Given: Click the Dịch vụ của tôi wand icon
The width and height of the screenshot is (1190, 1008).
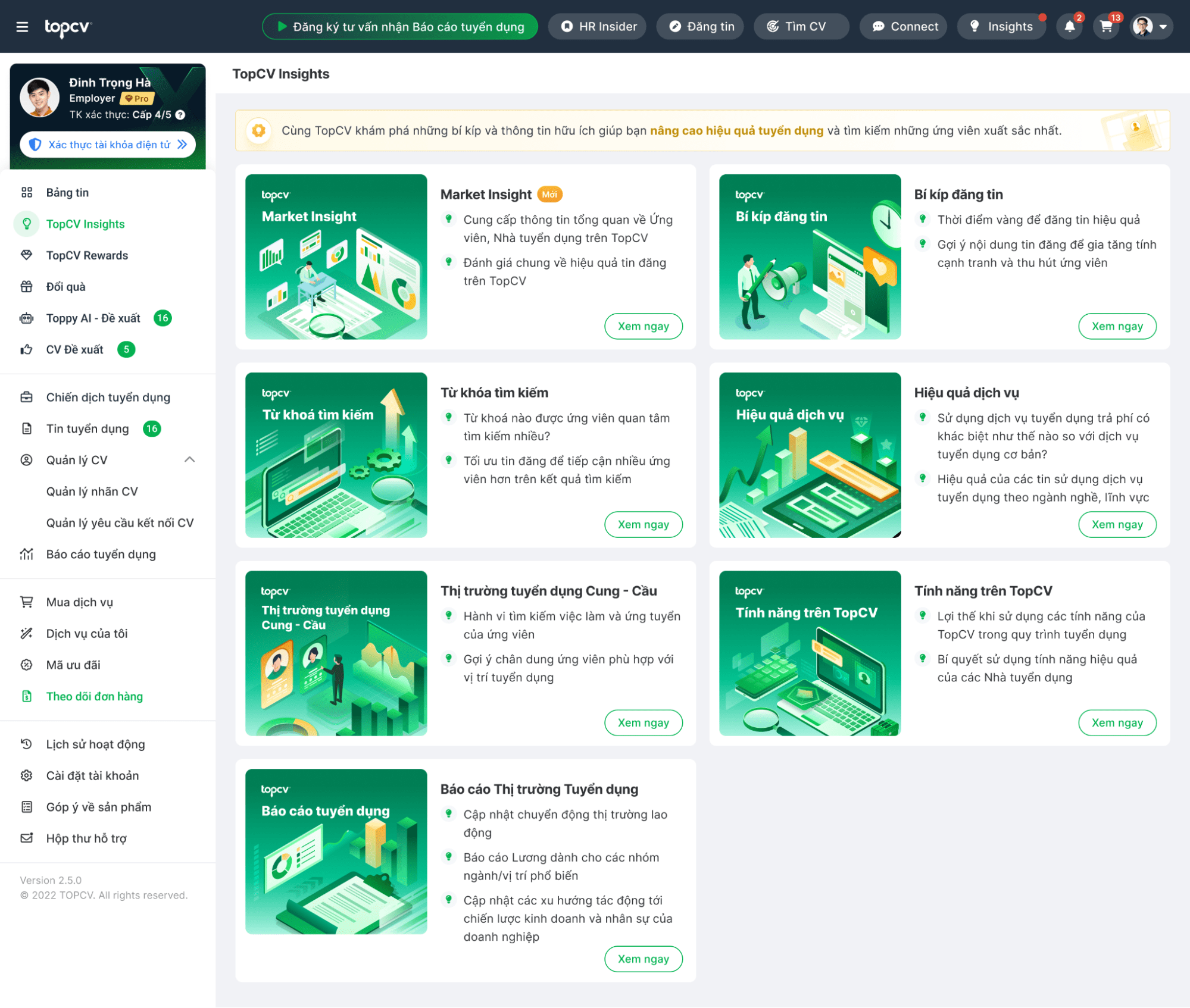Looking at the screenshot, I should [x=27, y=634].
